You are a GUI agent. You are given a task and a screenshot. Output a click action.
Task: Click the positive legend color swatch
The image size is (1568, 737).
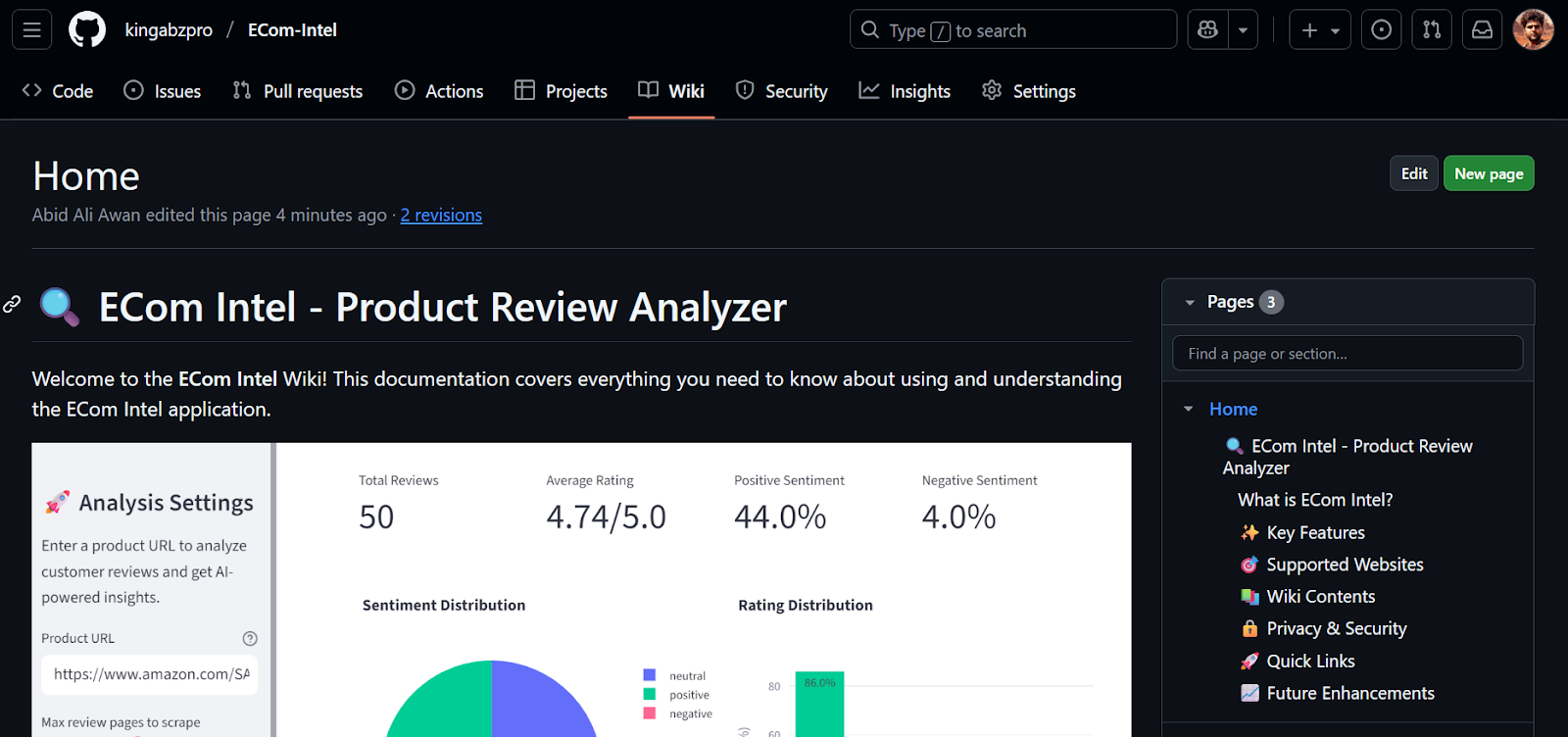[649, 694]
